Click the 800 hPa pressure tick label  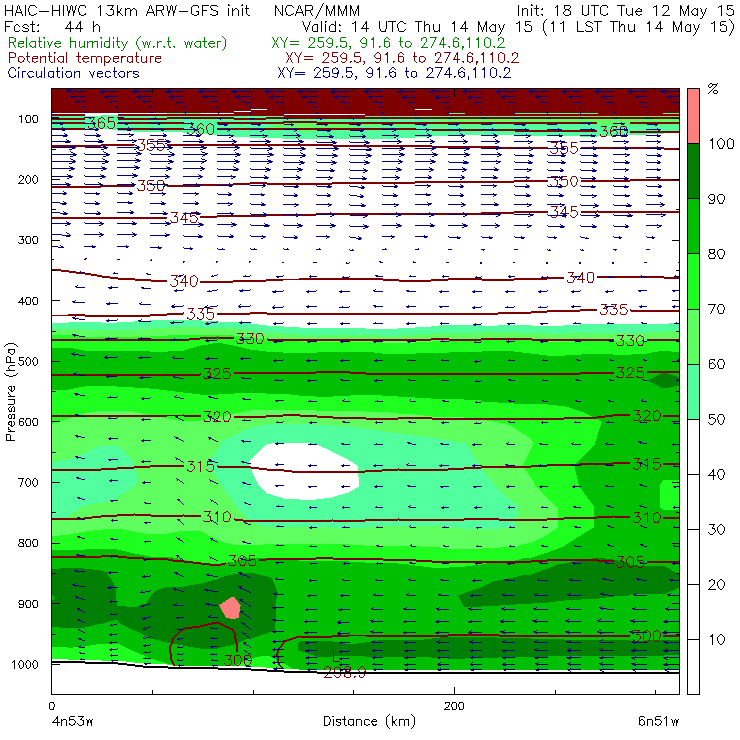click(x=28, y=543)
